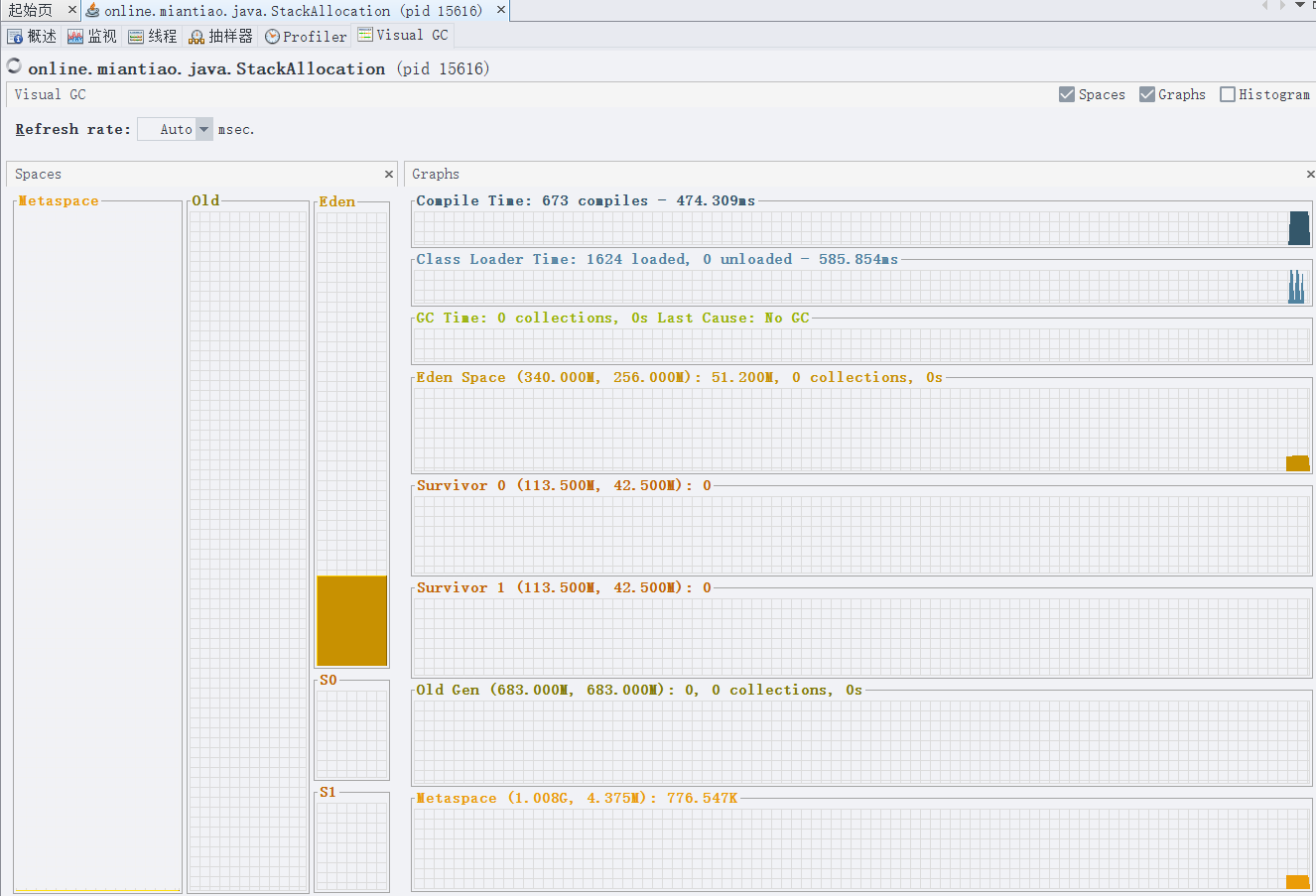This screenshot has height=896, width=1316.
Task: Click the Spaces panel title
Action: coord(38,174)
